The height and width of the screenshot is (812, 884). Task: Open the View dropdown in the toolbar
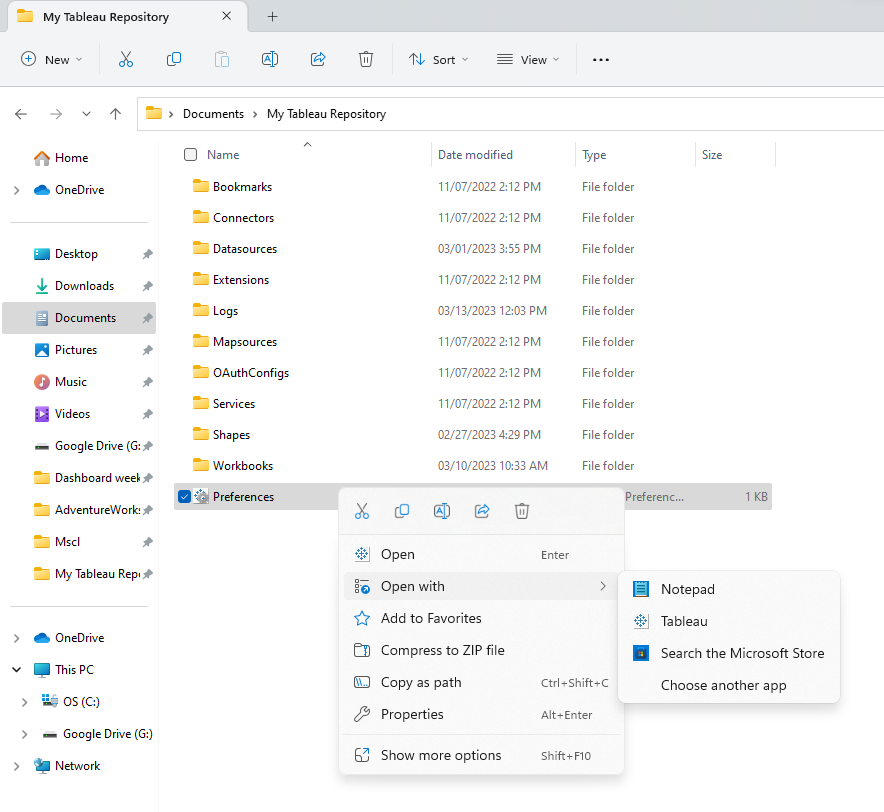528,60
